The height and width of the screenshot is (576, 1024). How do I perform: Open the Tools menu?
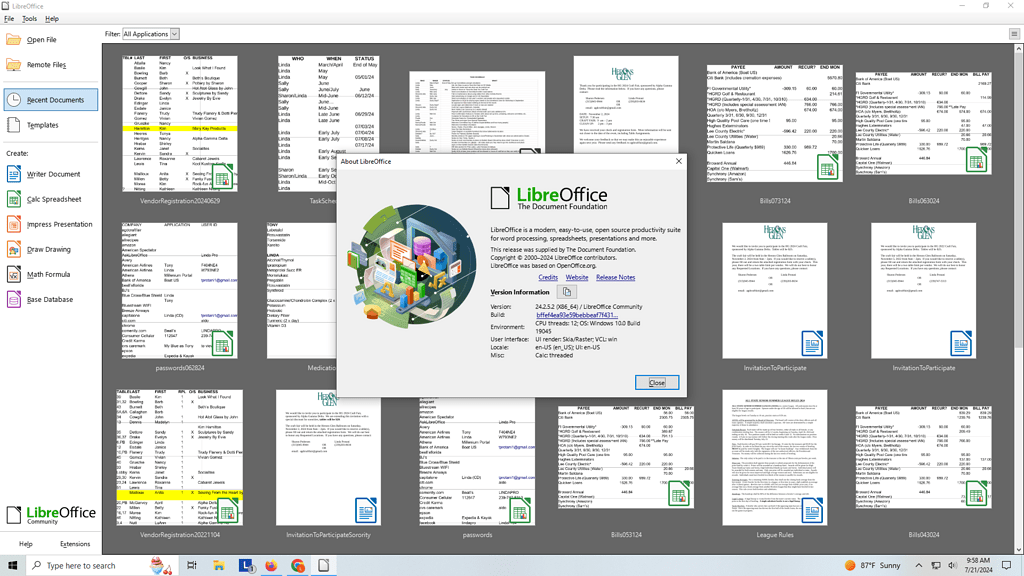click(29, 18)
